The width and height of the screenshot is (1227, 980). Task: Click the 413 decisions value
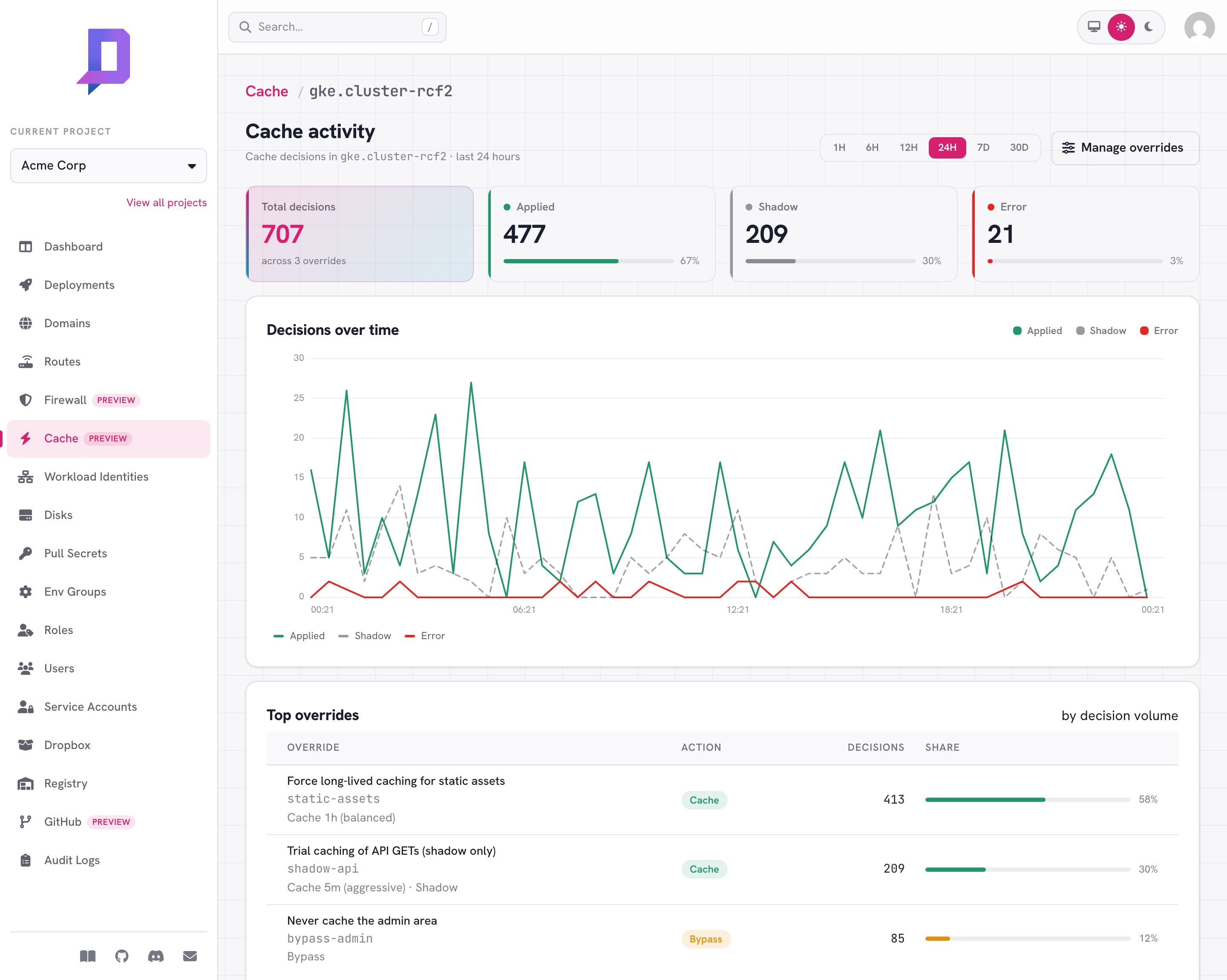click(x=893, y=800)
